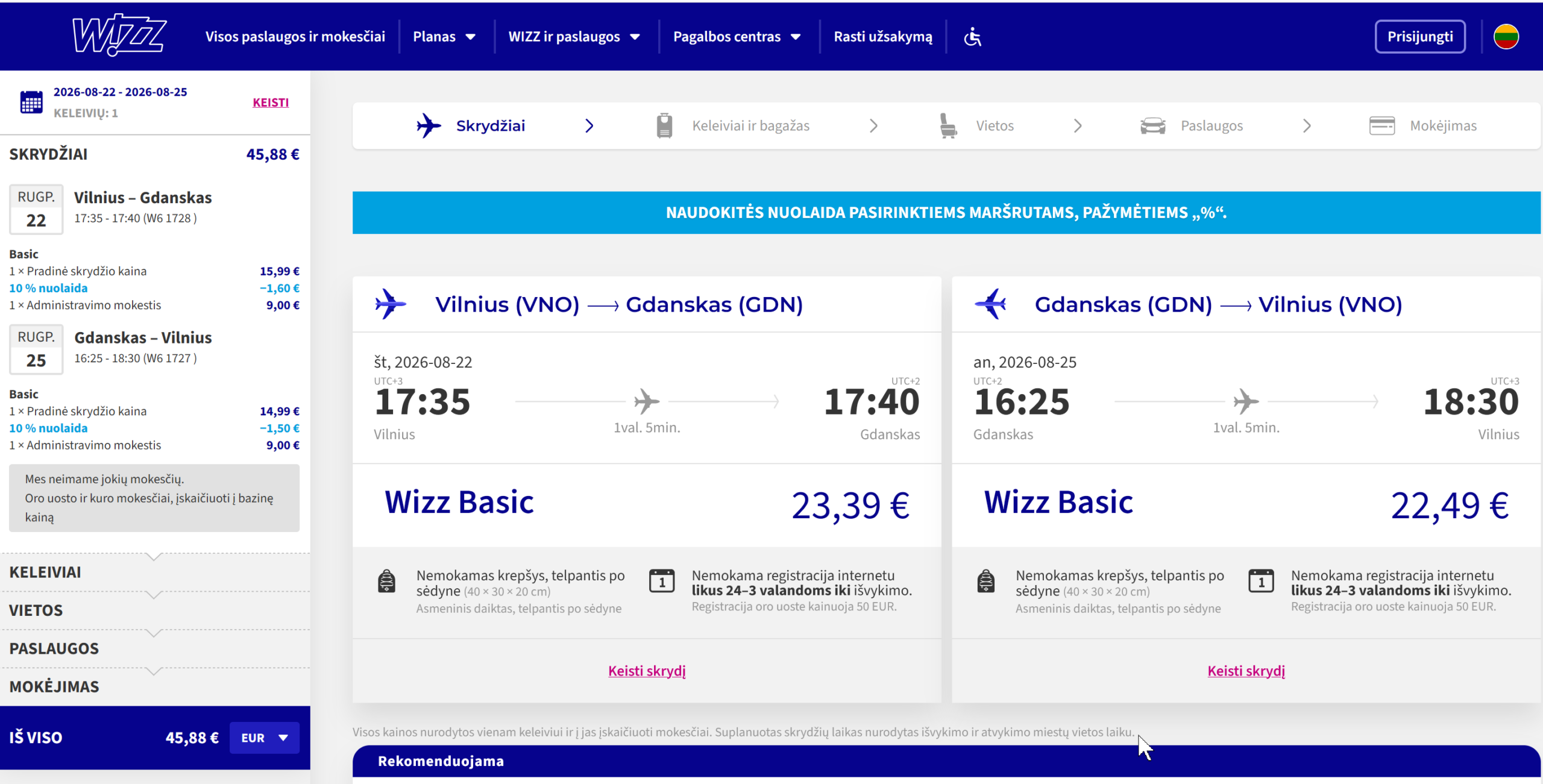This screenshot has height=784, width=1543.
Task: Click the 17:35 departure time
Action: 422,402
